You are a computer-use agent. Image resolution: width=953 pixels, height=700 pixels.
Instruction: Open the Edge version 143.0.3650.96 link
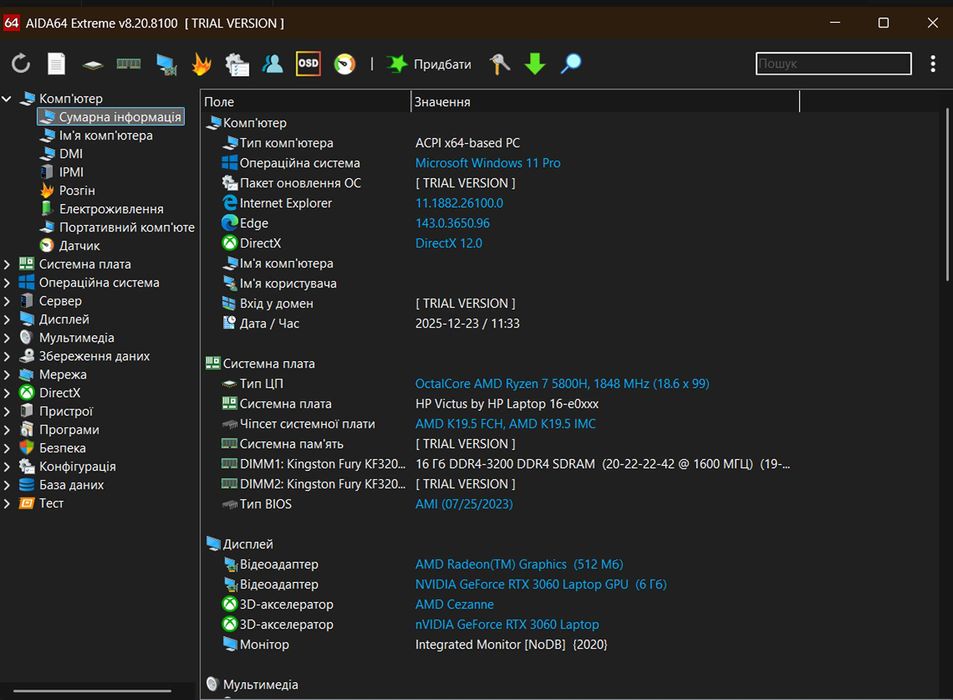[x=452, y=223]
